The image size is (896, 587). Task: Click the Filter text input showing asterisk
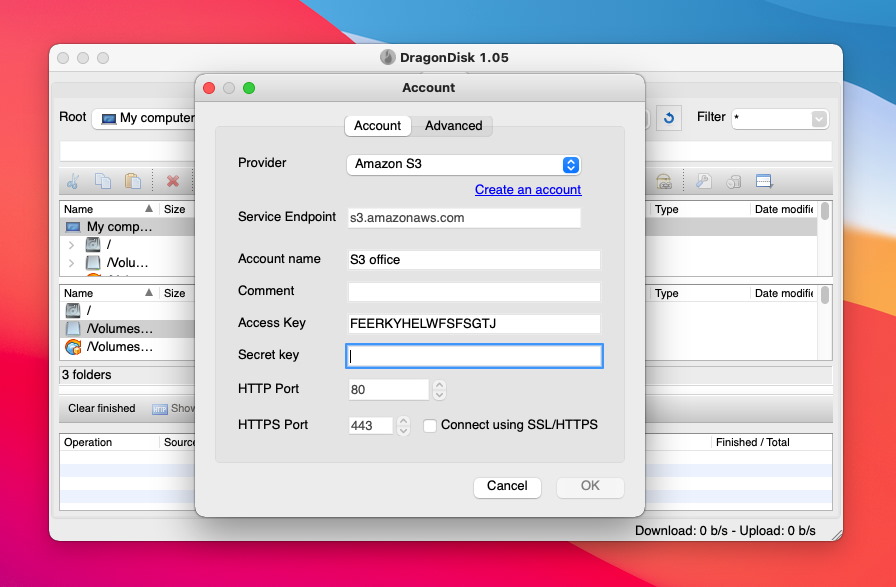[x=771, y=119]
